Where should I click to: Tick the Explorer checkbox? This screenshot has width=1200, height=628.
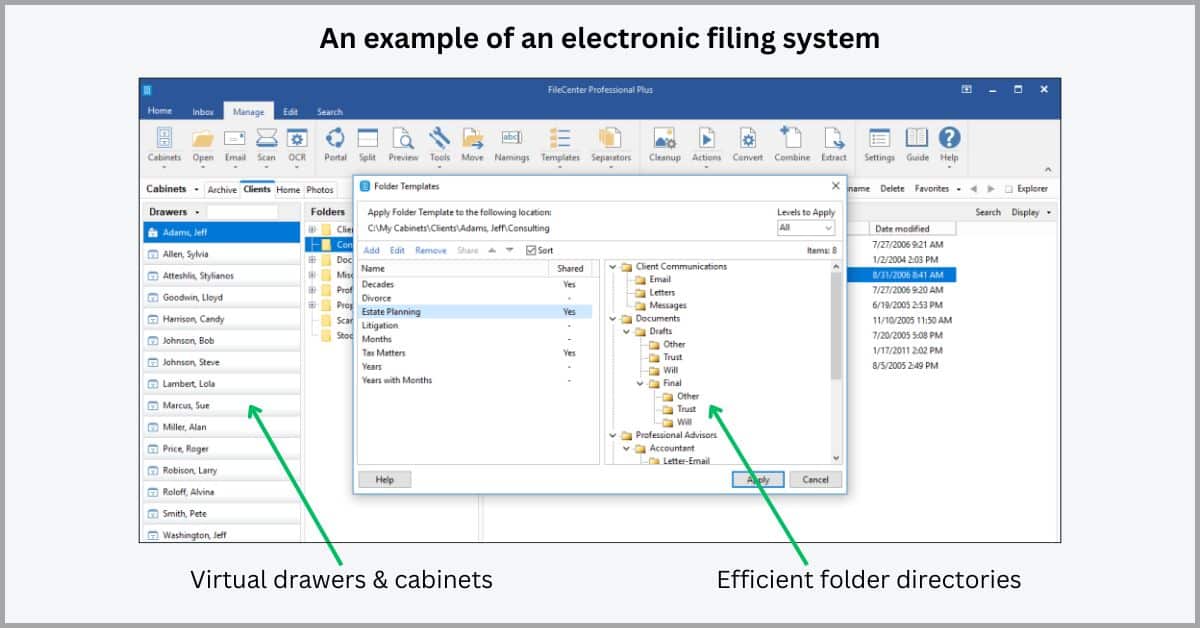click(1009, 189)
